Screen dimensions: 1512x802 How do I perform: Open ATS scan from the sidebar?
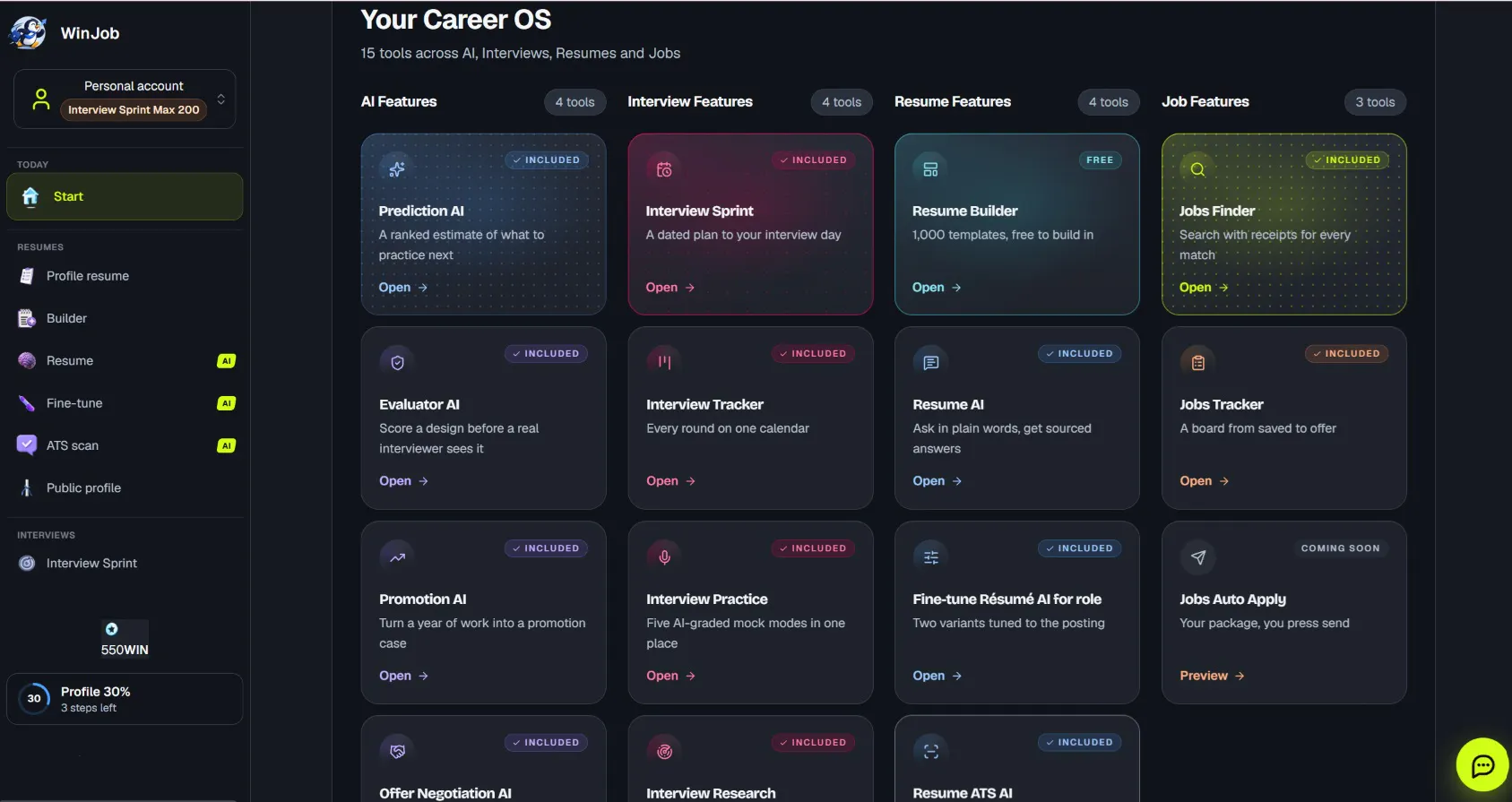point(125,445)
